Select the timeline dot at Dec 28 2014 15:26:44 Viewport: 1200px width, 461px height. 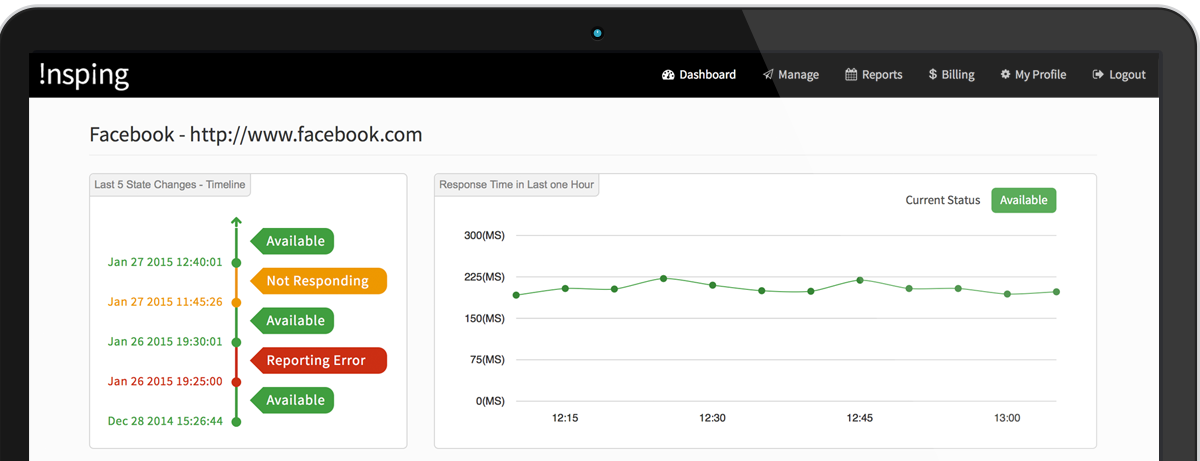pyautogui.click(x=236, y=422)
